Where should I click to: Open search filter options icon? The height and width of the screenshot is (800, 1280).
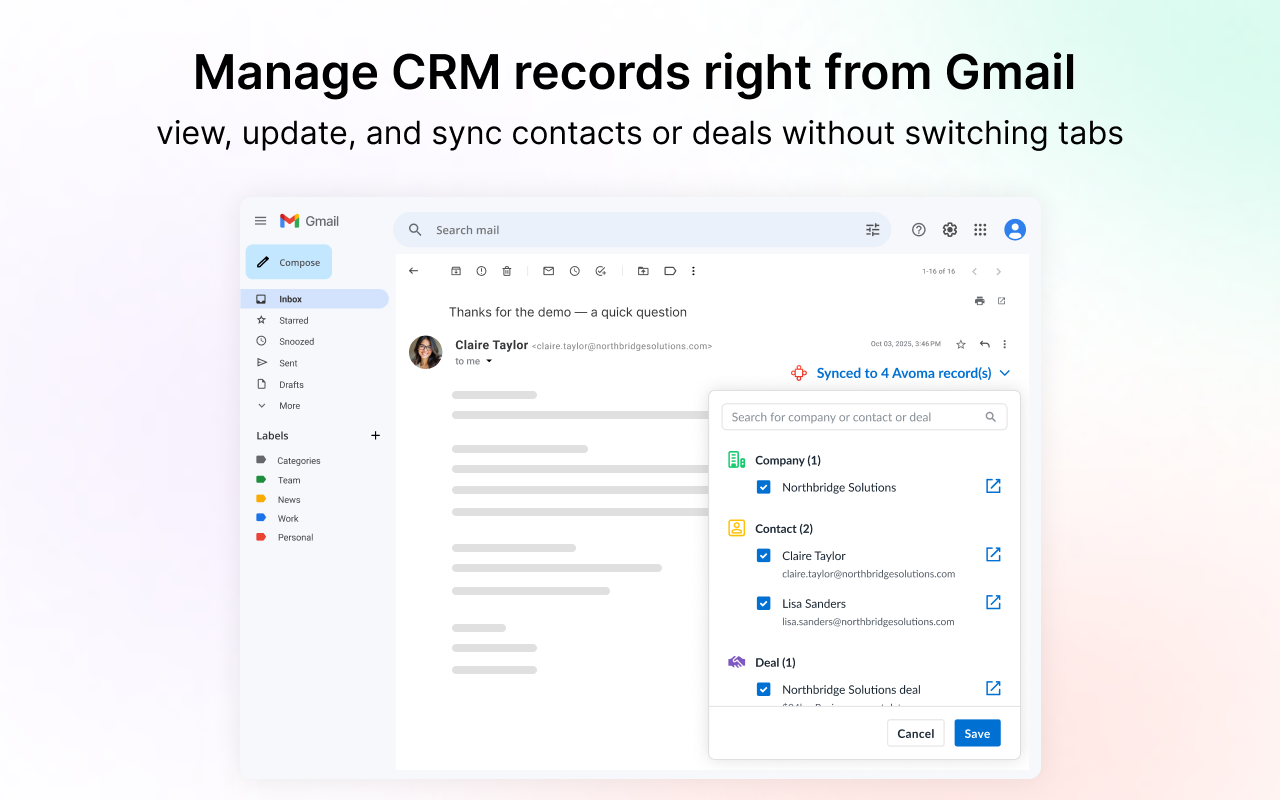[873, 230]
